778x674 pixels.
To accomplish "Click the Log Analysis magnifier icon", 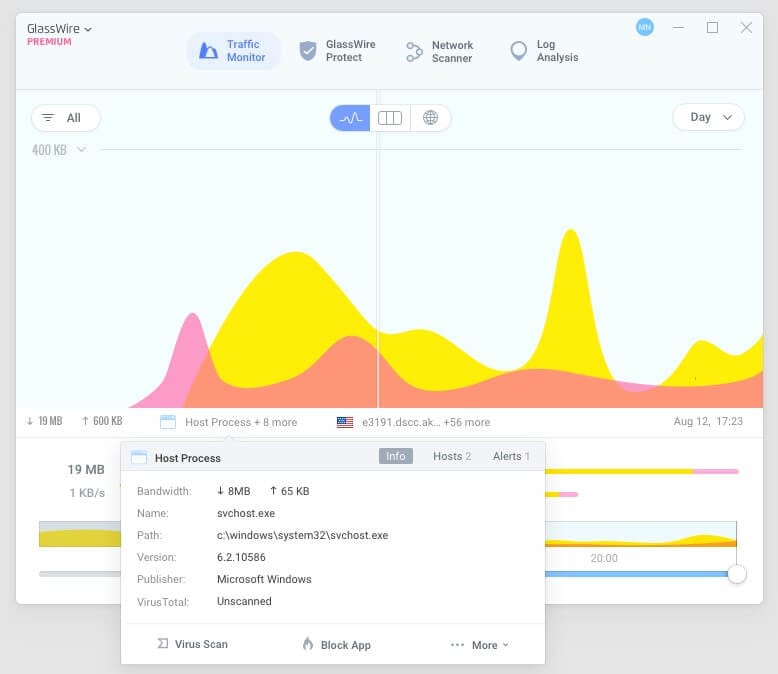I will (x=519, y=51).
